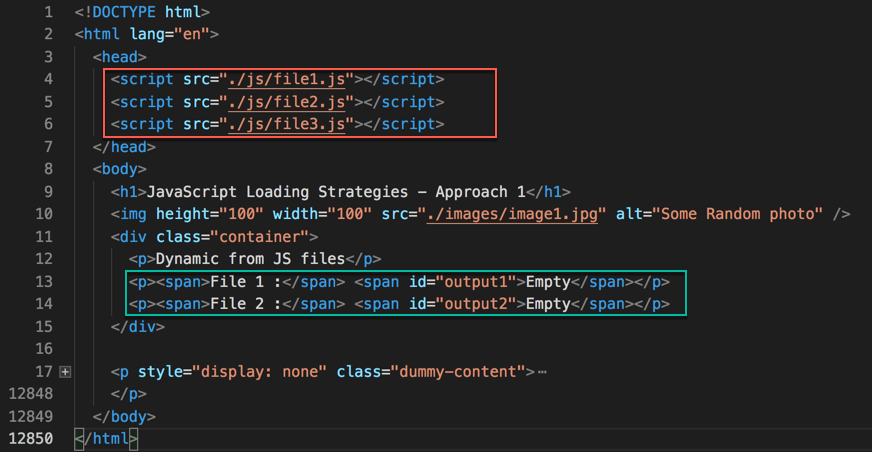Click the class value "container"
The image size is (872, 452).
(x=264, y=237)
